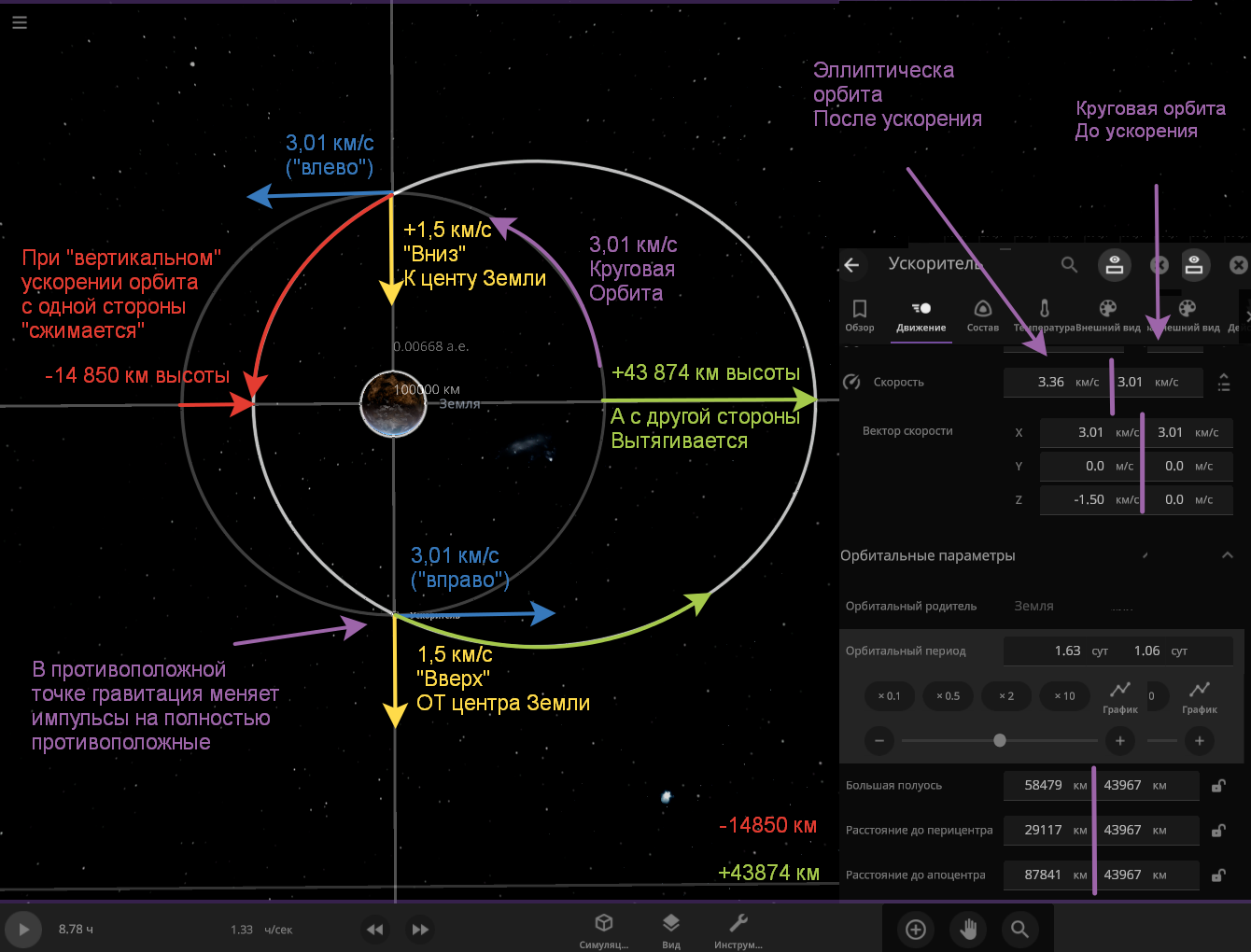This screenshot has width=1251, height=952.
Task: Change the м/с unit of the Y 0.0 velocity
Action: (1125, 466)
